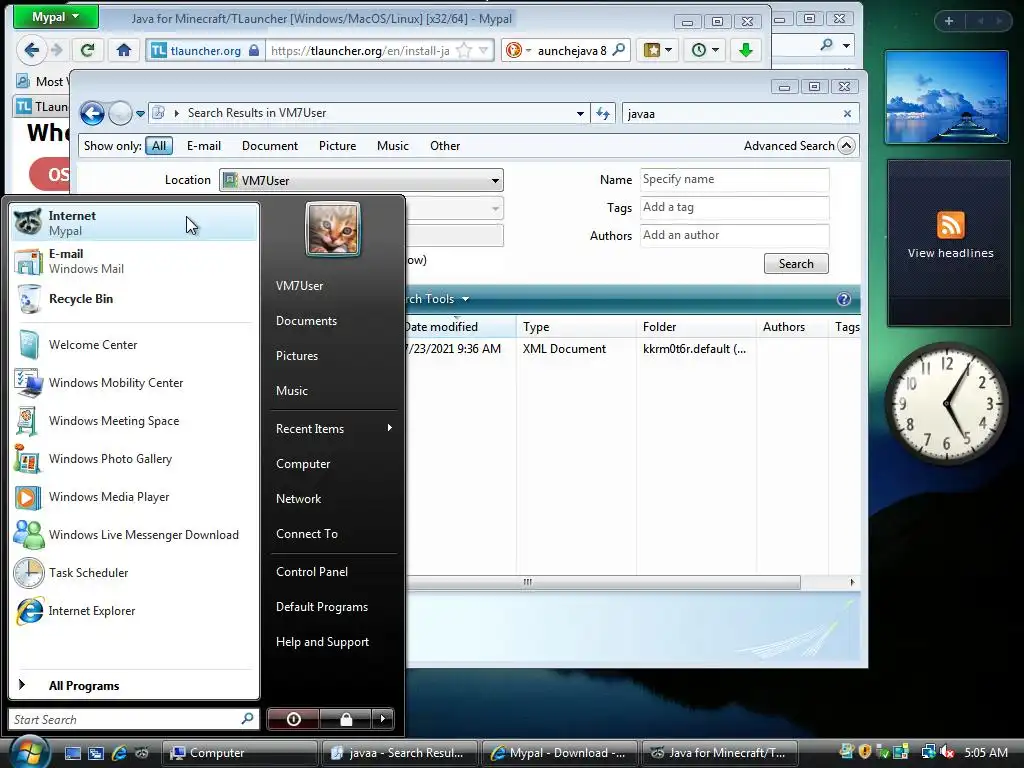The image size is (1024, 768).
Task: Open Windows Meeting Space
Action: pos(134,421)
